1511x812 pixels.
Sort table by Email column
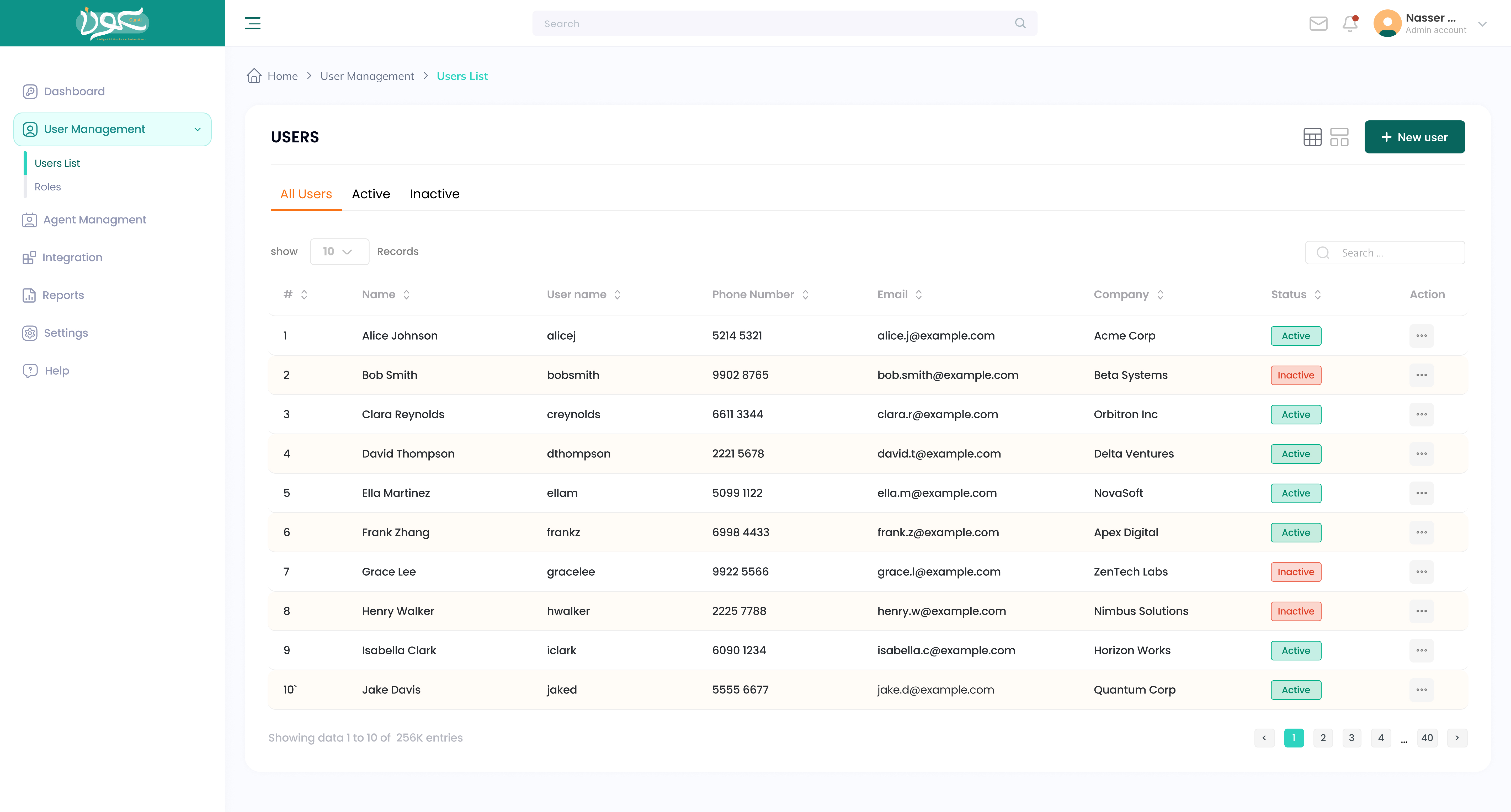click(x=919, y=295)
